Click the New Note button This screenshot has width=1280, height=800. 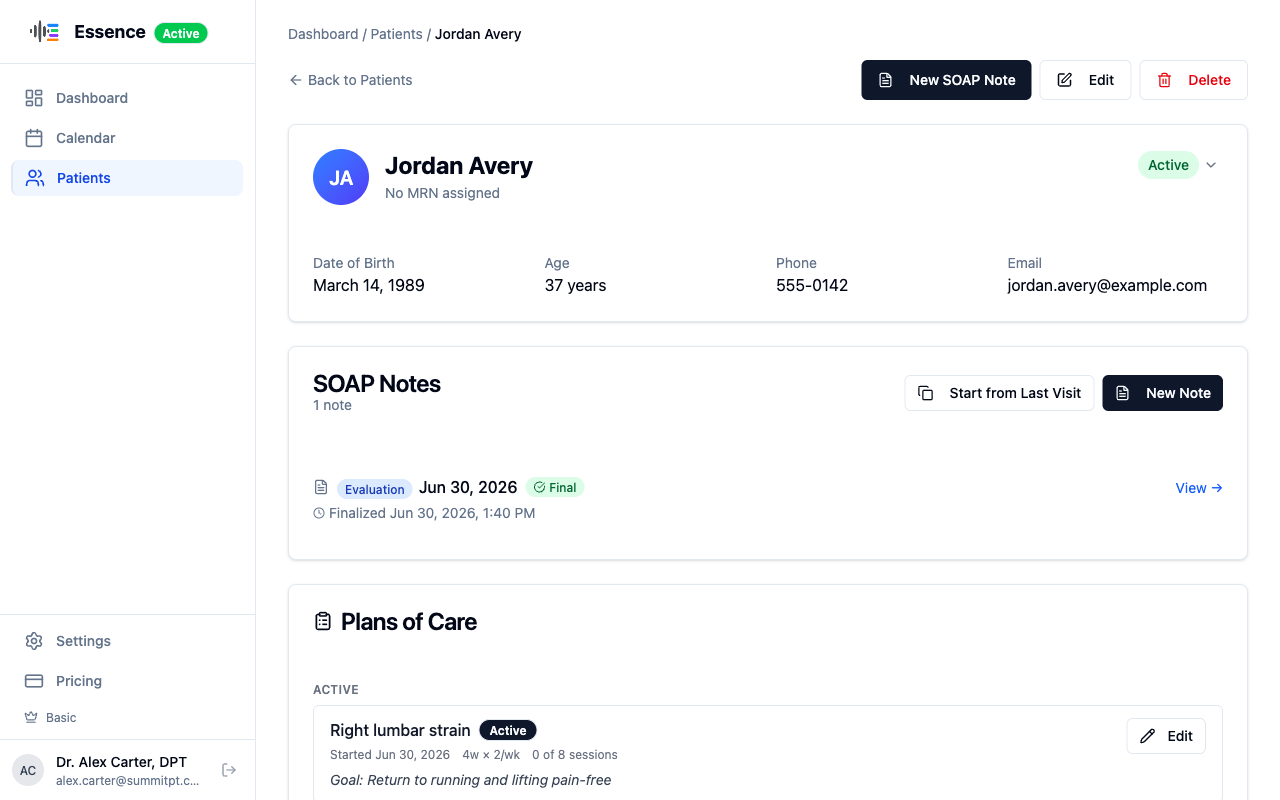1162,393
